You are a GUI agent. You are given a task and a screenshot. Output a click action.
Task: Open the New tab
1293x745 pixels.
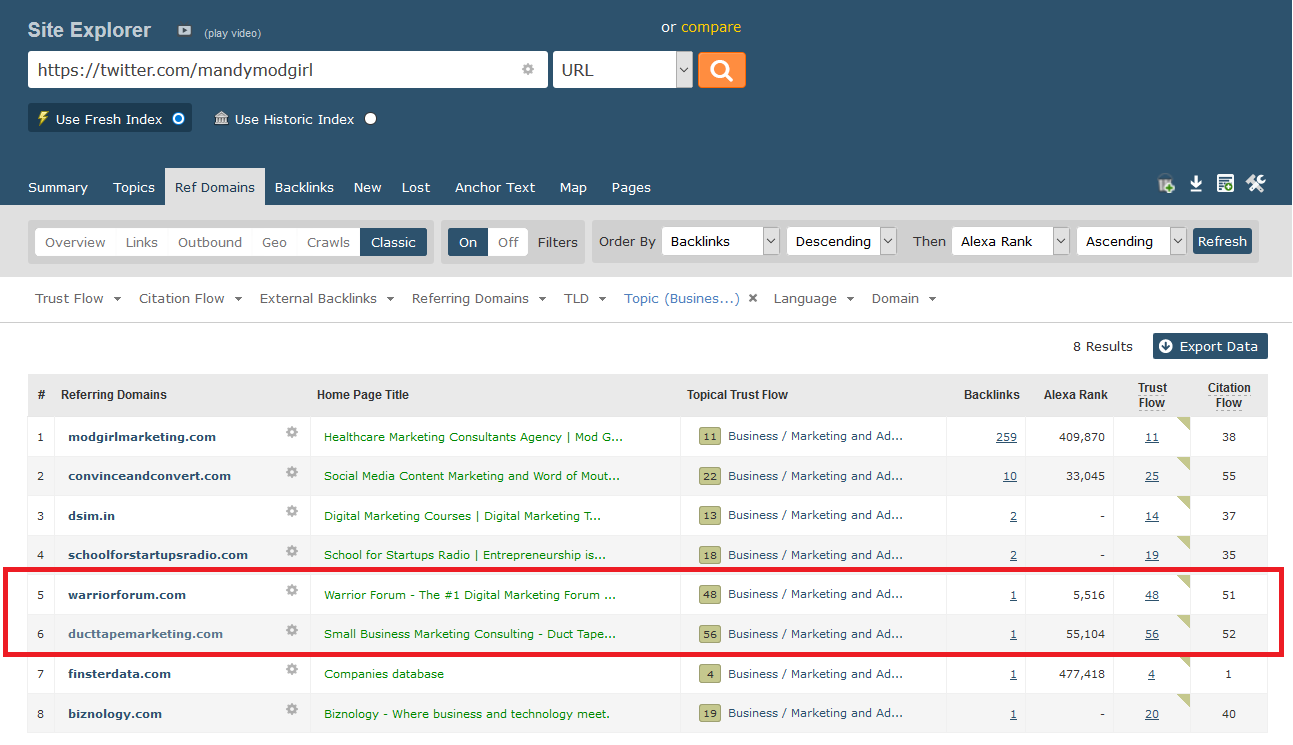coord(367,187)
